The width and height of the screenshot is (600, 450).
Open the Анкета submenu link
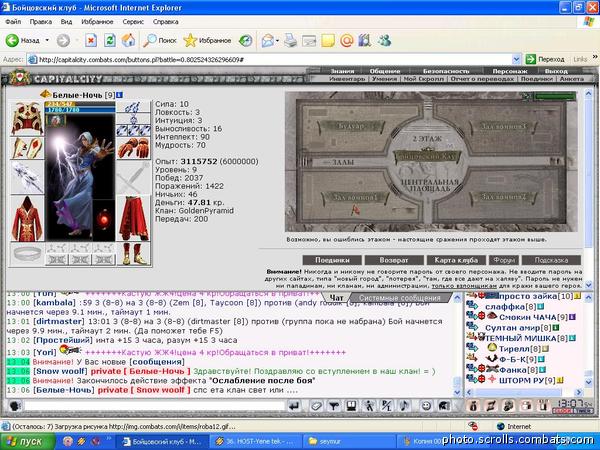click(572, 78)
